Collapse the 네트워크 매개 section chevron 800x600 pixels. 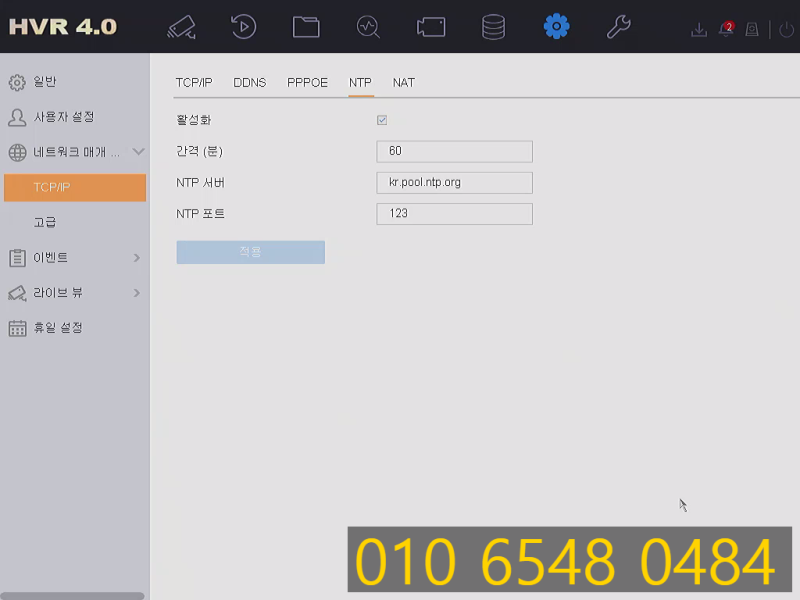pos(139,152)
